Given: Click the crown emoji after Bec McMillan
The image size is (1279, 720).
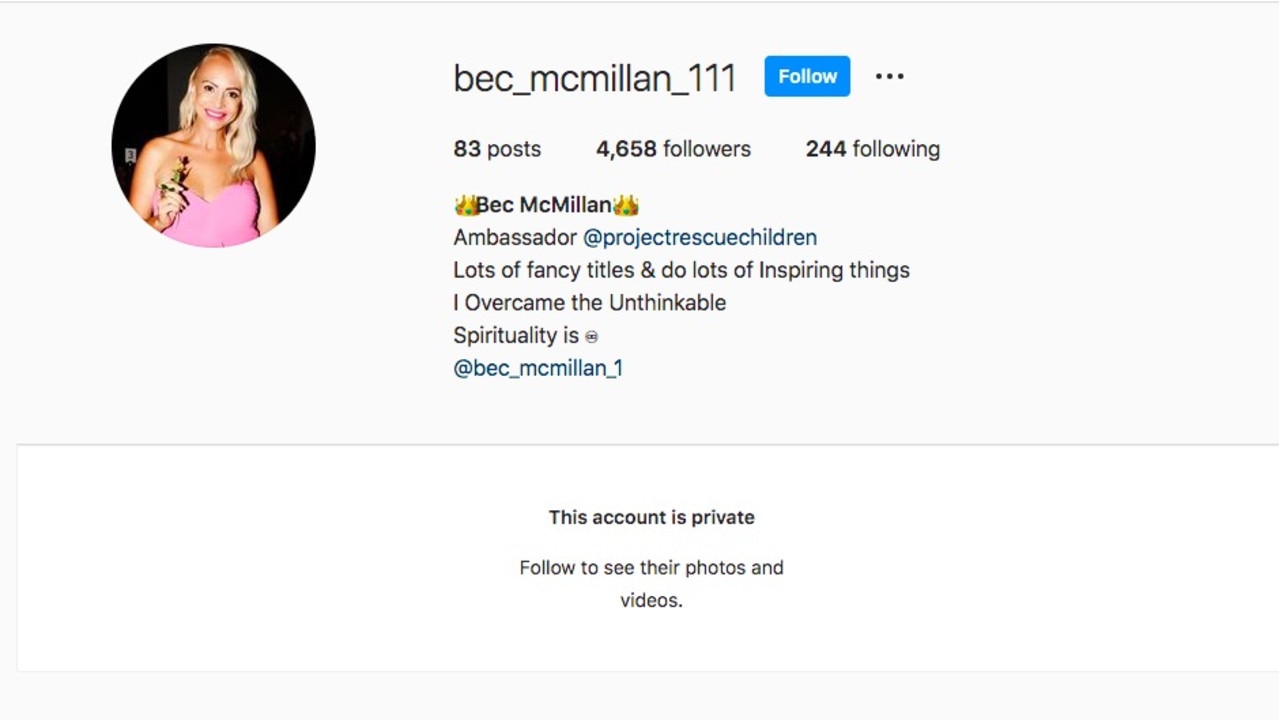Looking at the screenshot, I should [x=626, y=205].
